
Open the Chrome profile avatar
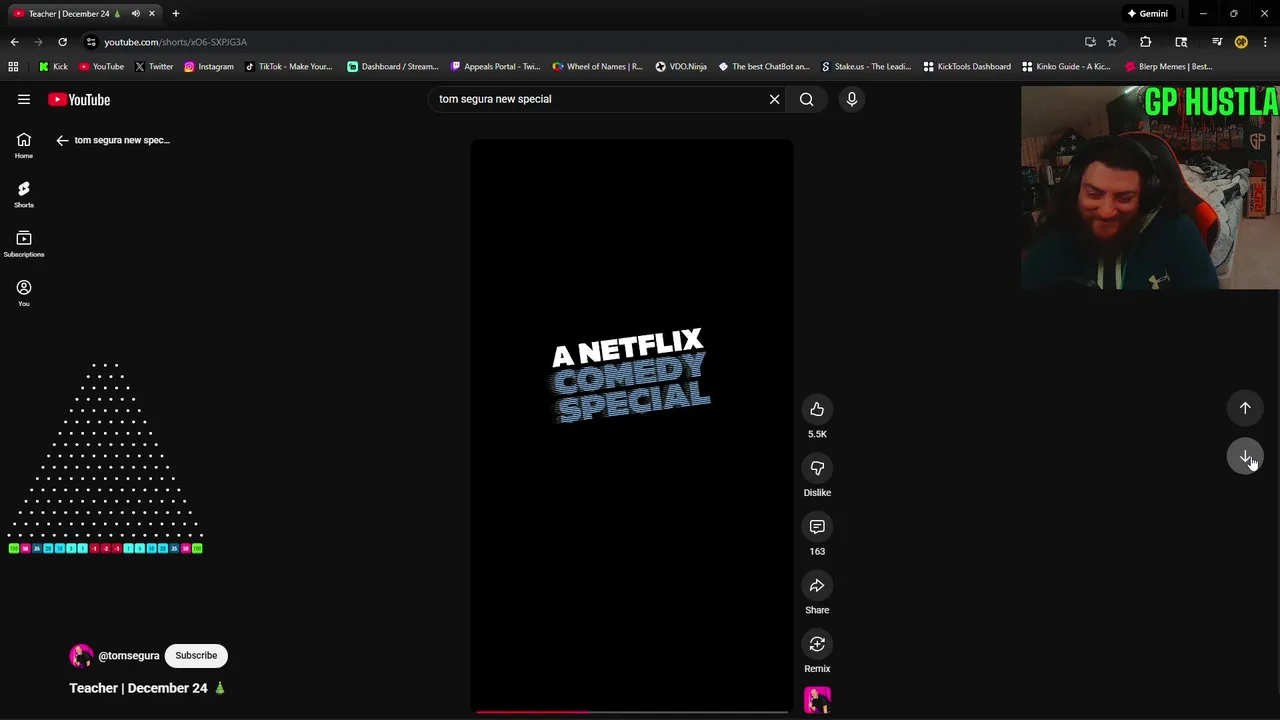1241,42
